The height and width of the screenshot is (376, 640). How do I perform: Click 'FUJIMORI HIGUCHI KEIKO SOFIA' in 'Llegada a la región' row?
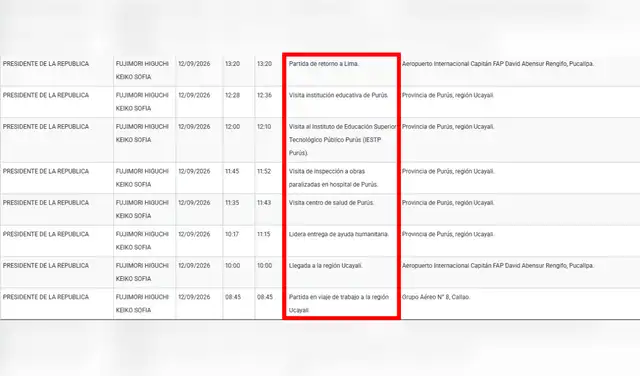pos(142,272)
